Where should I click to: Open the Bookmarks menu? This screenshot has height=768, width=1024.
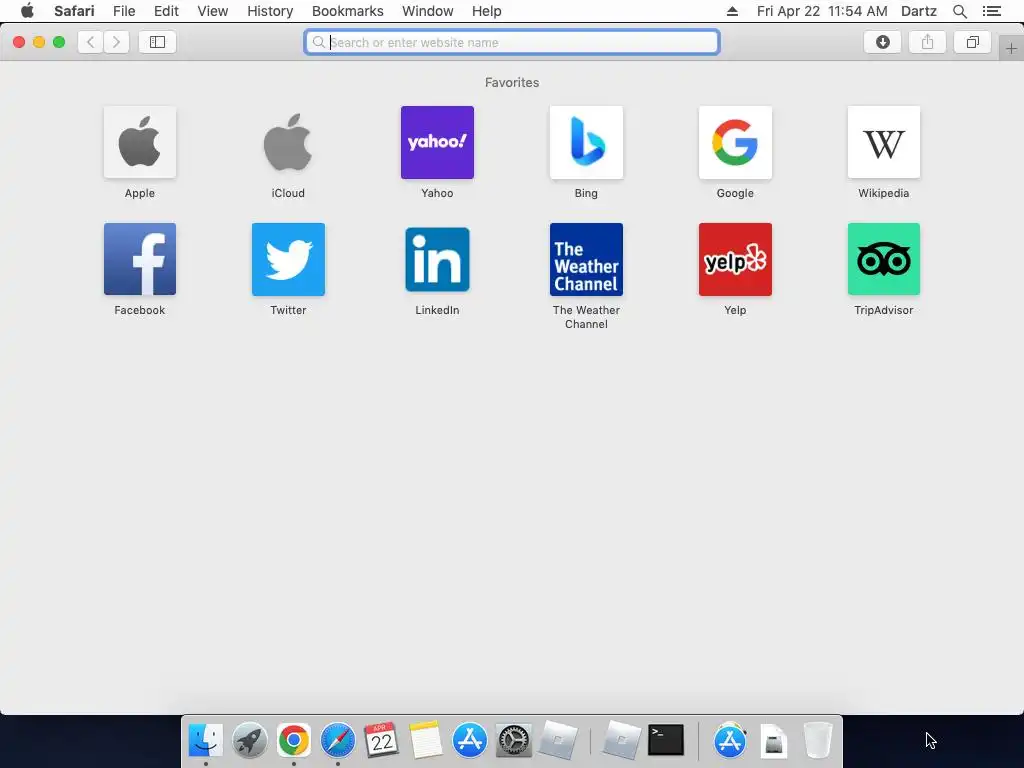[x=347, y=11]
